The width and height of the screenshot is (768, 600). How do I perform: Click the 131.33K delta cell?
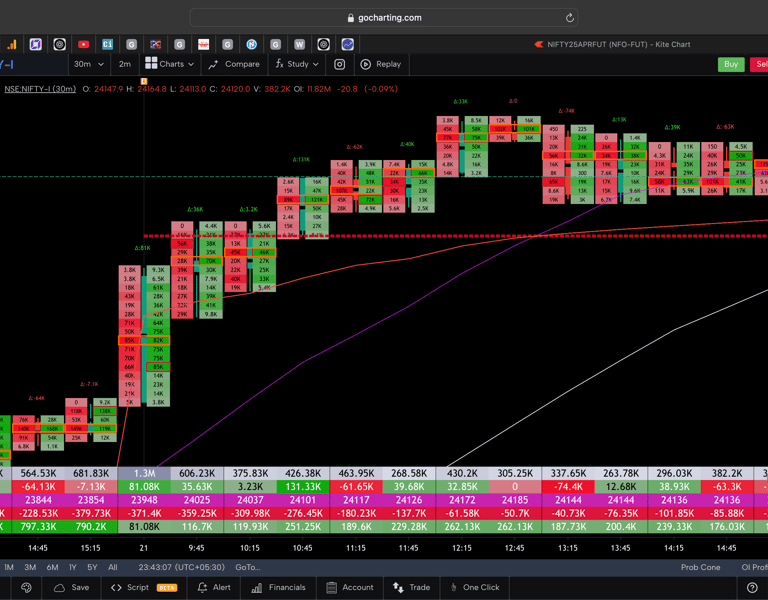(x=303, y=487)
